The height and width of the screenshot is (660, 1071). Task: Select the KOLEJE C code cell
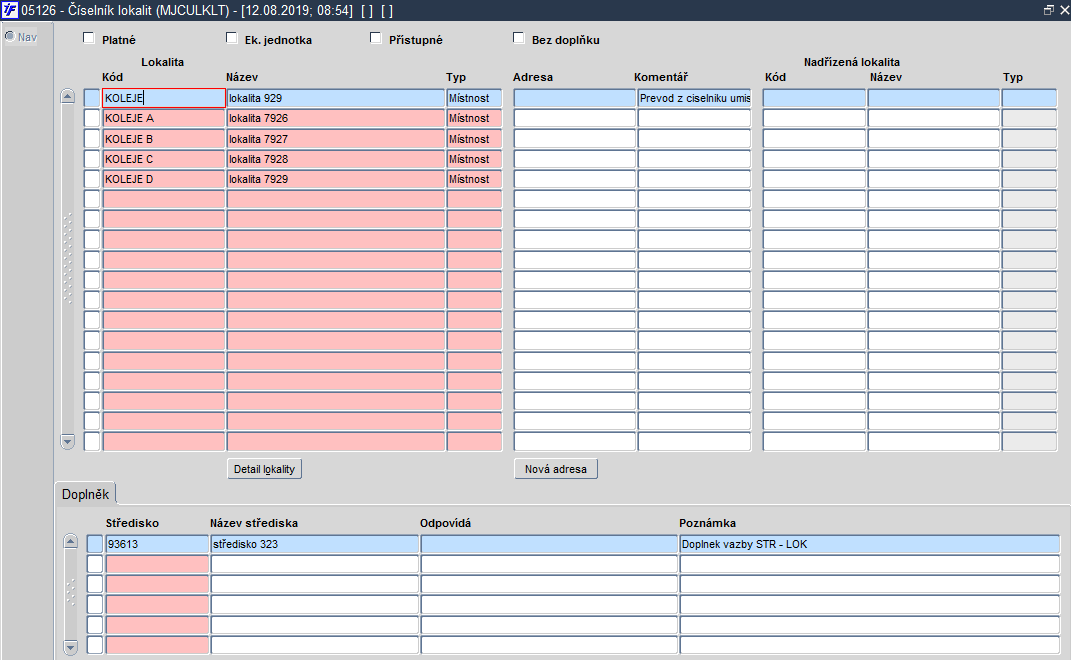pyautogui.click(x=164, y=159)
